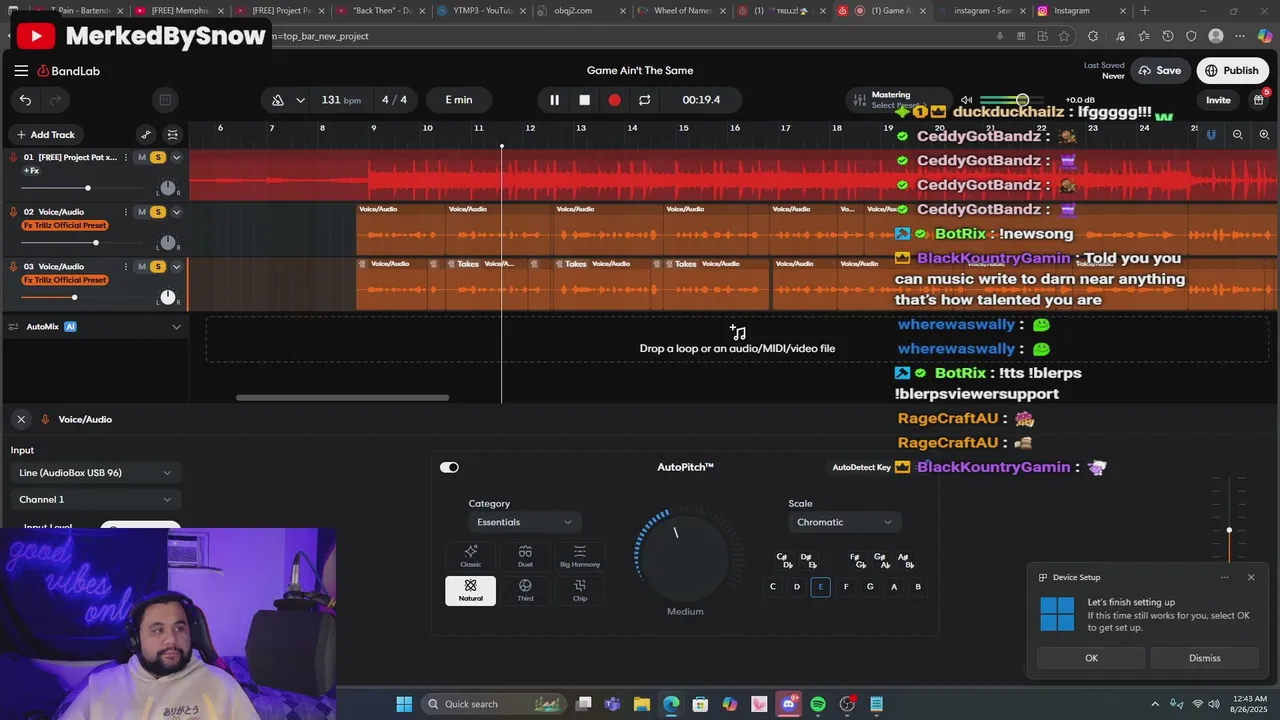
Task: Expand track 02 chevron
Action: coord(177,212)
